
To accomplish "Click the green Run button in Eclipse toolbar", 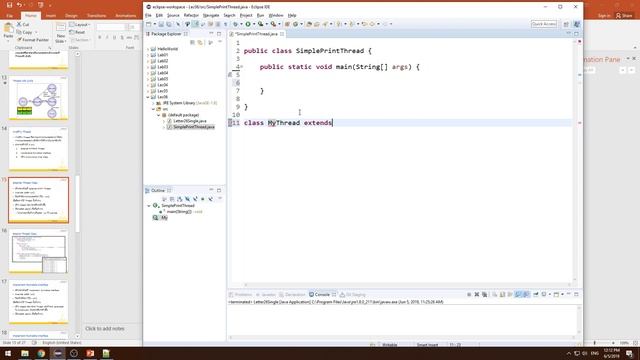I will coord(248,24).
